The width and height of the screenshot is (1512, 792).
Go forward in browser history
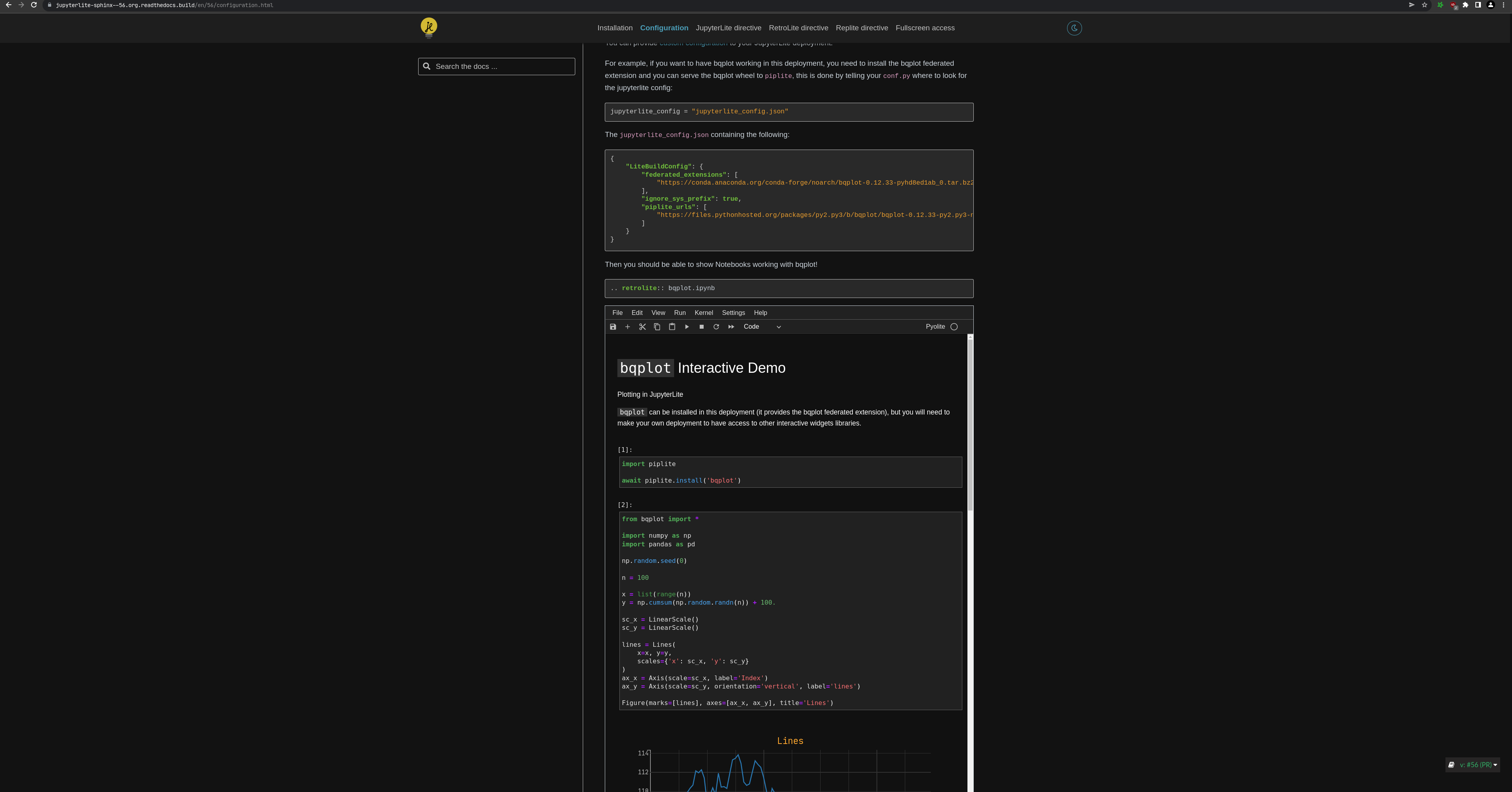[x=21, y=5]
